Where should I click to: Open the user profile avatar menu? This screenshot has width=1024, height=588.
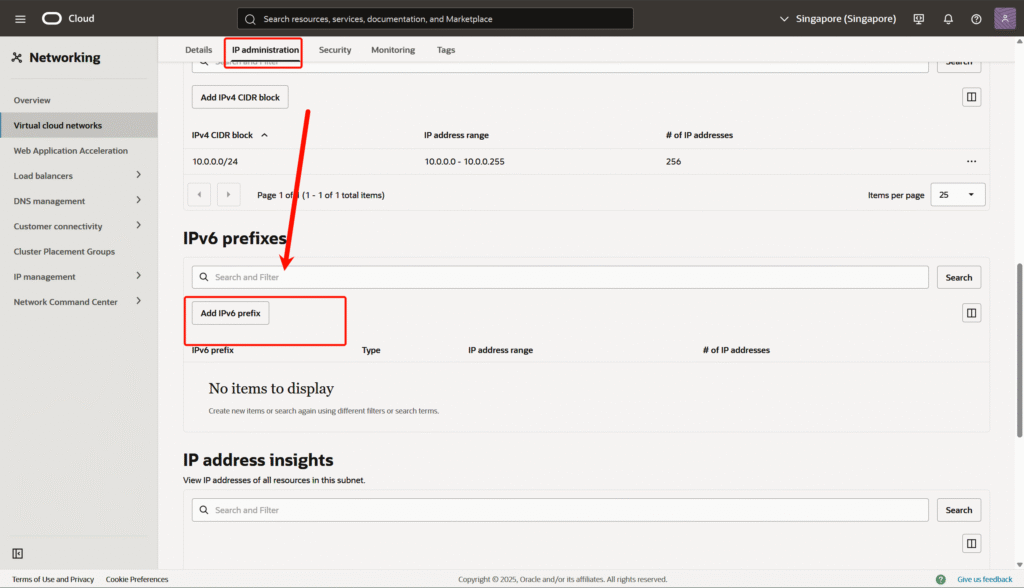click(x=1004, y=19)
